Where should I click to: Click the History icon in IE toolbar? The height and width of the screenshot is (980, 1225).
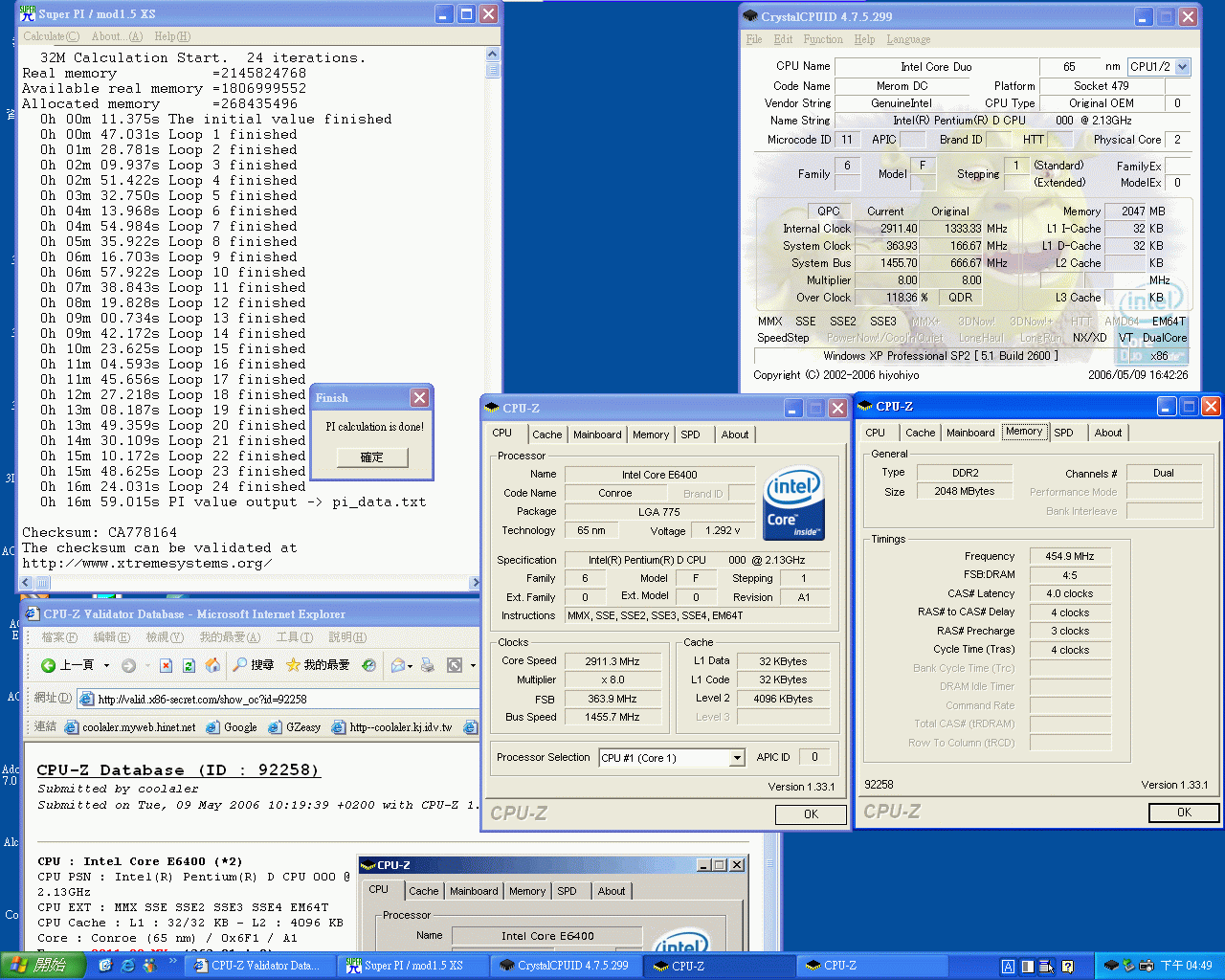(x=369, y=665)
